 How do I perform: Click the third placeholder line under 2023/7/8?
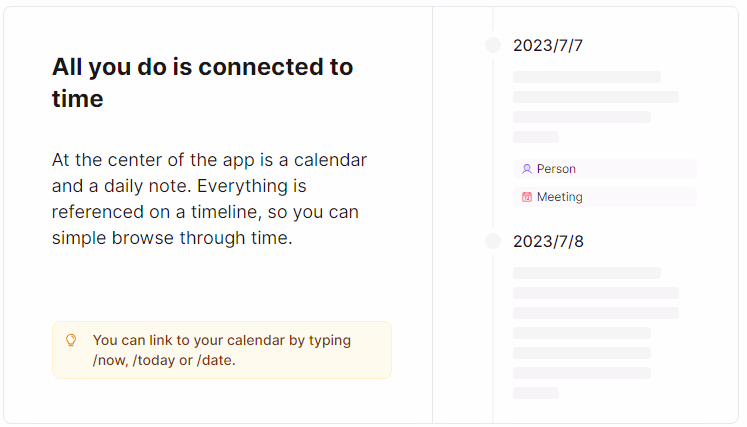(595, 313)
